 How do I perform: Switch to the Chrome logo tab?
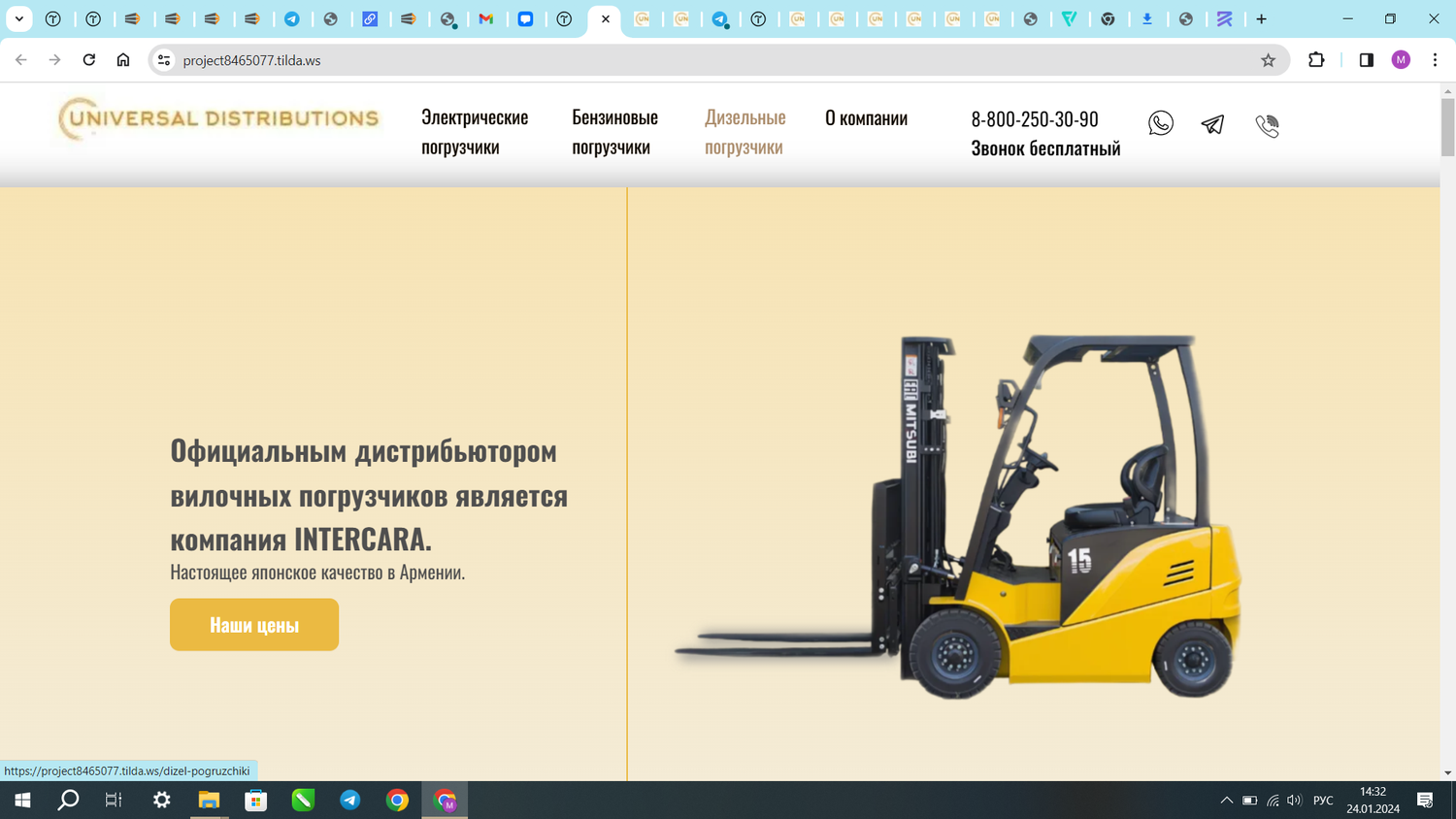click(x=1108, y=19)
